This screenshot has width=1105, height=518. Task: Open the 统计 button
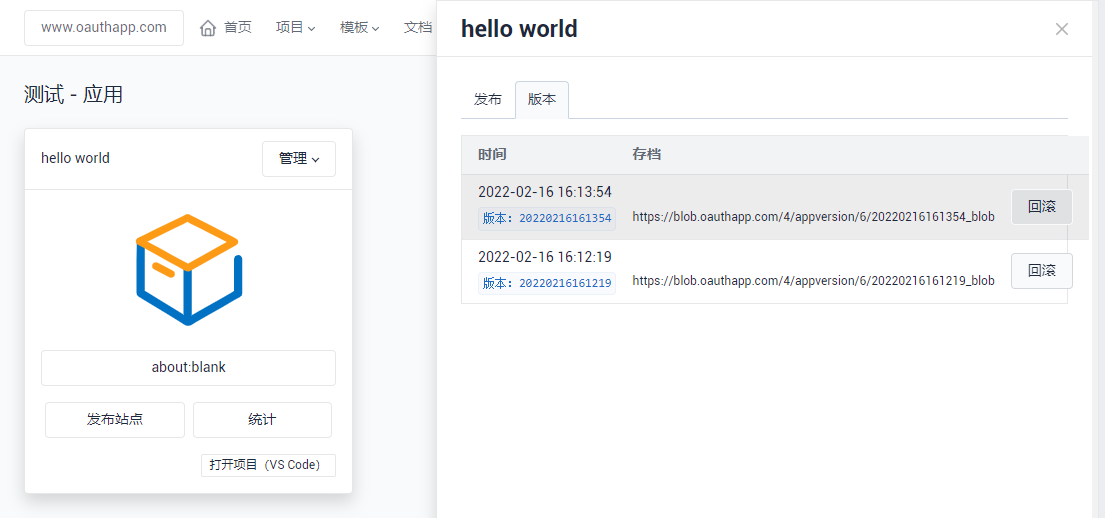tap(262, 420)
